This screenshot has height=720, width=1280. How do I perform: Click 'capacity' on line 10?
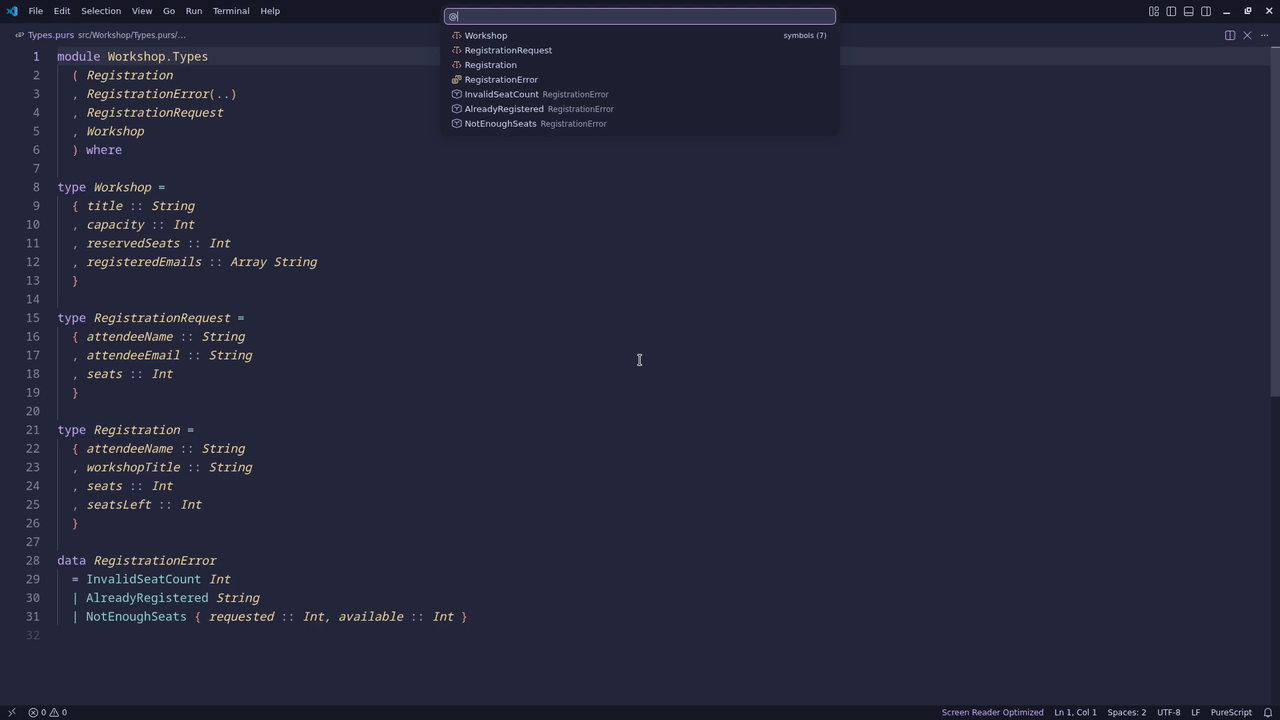coord(115,225)
